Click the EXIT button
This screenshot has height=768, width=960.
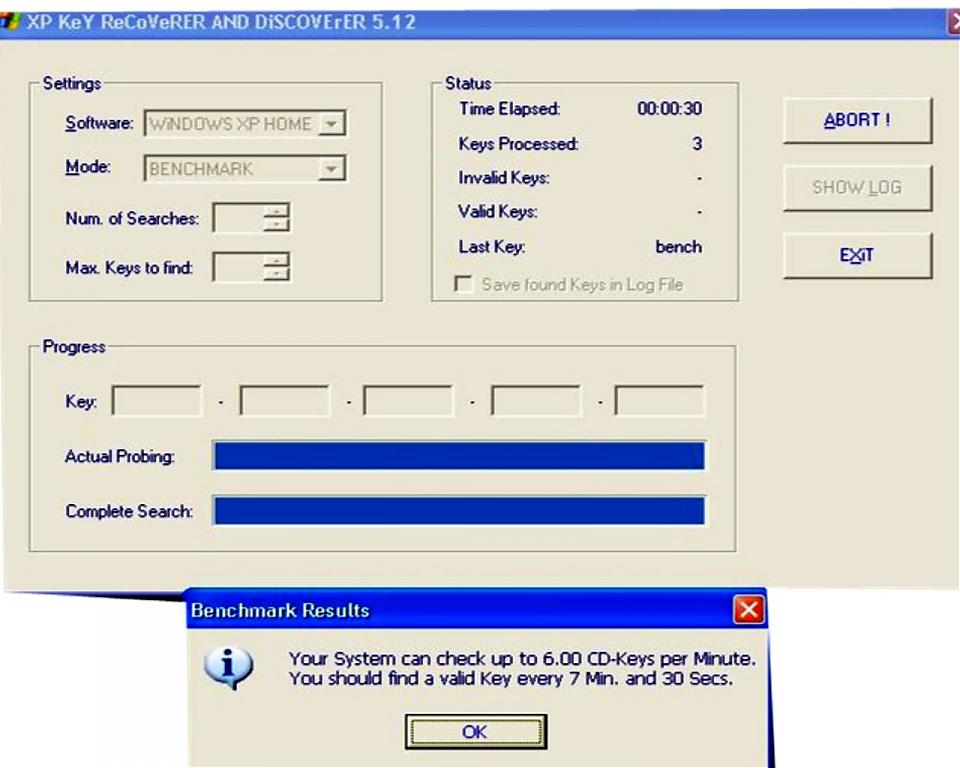coord(857,255)
